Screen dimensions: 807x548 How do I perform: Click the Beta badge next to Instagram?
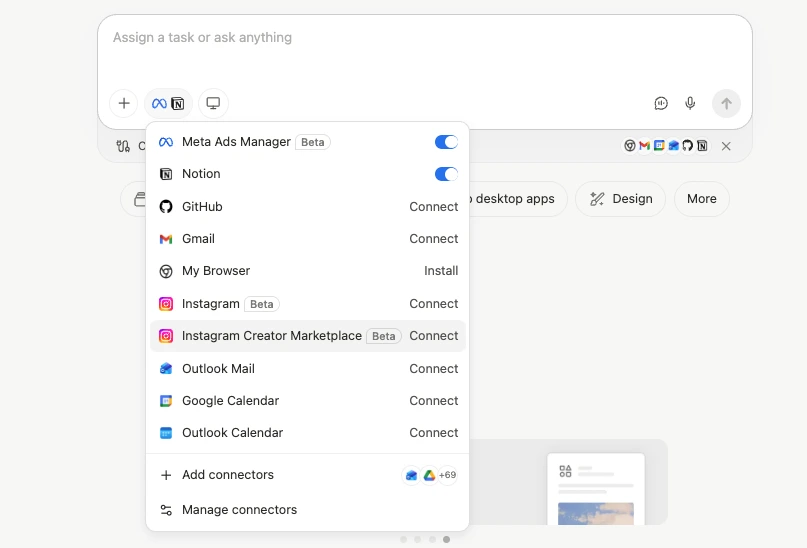click(261, 304)
